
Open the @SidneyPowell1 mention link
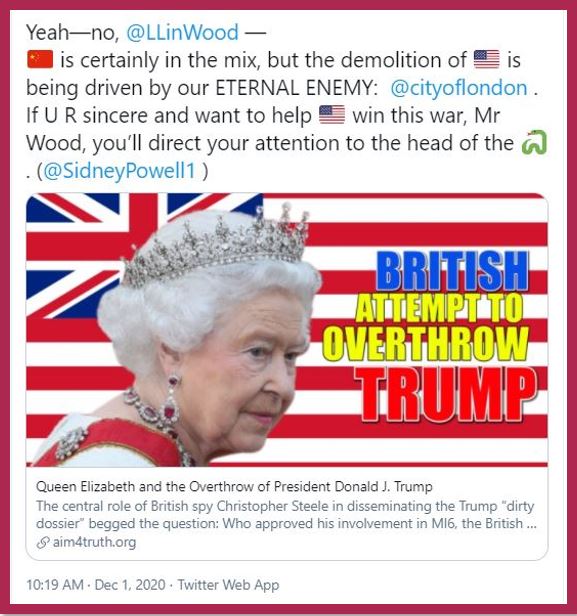(119, 171)
